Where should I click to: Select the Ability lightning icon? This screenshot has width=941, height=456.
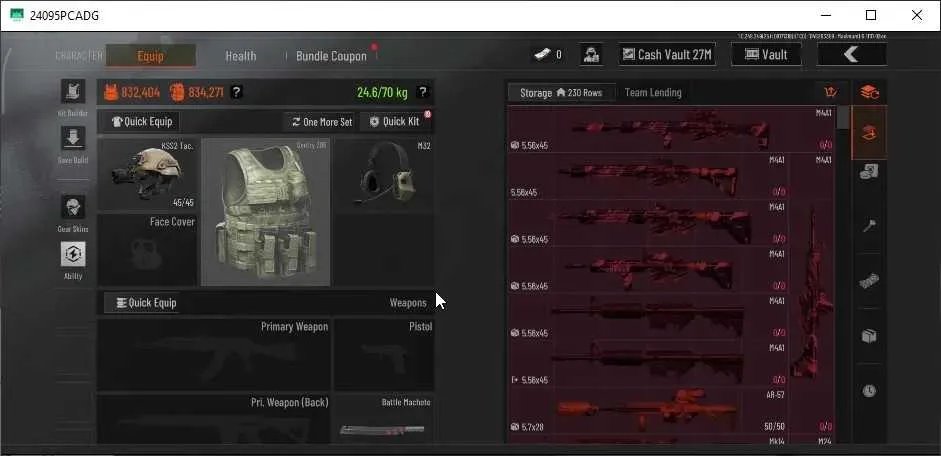(x=73, y=254)
